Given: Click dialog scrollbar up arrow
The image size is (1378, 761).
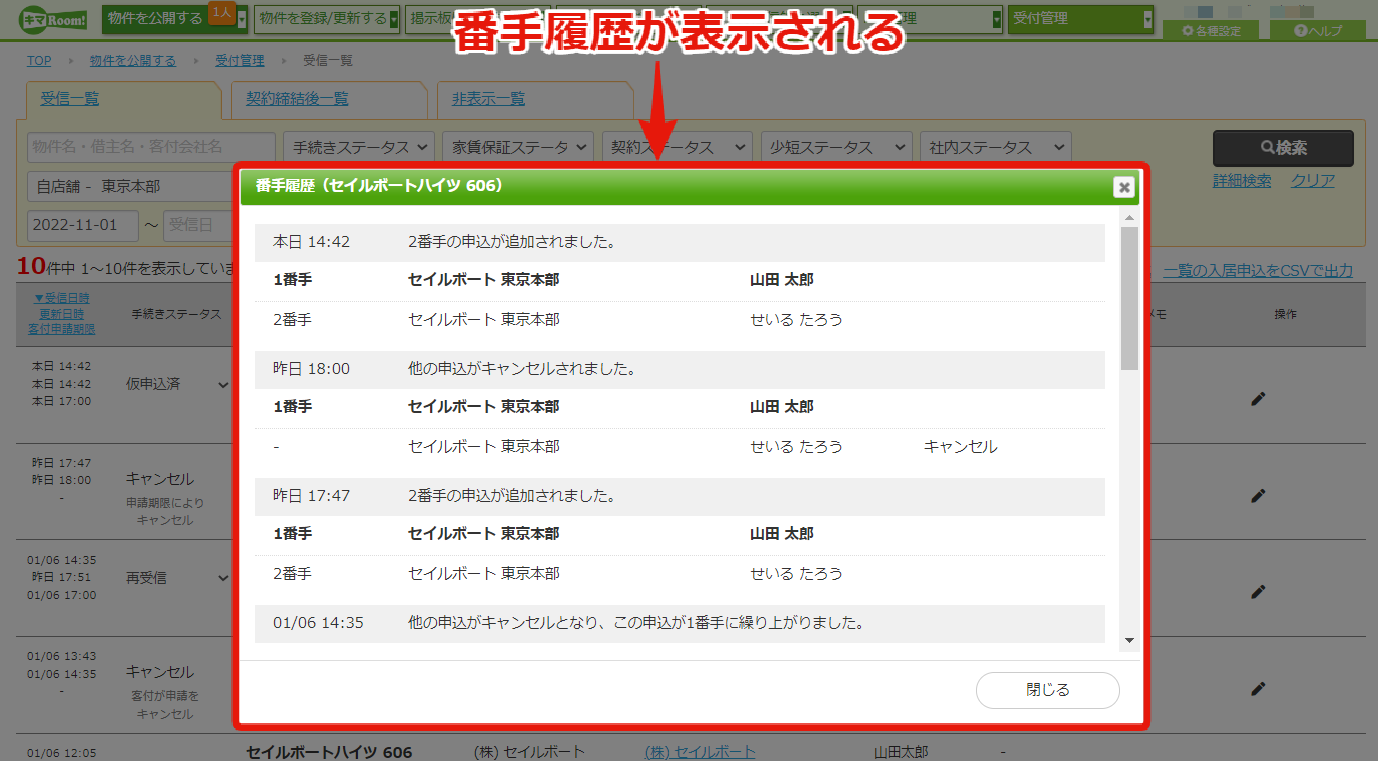Looking at the screenshot, I should (1130, 218).
